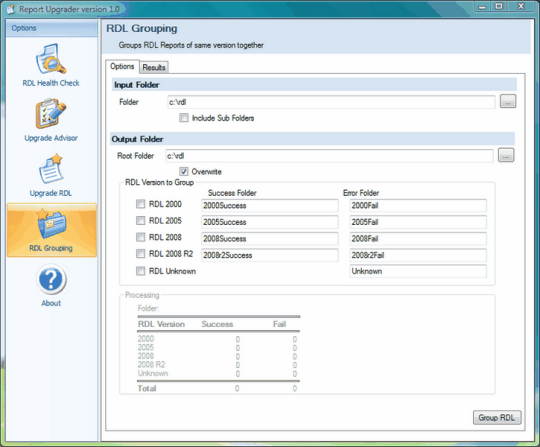Open the RDL Health Check icon
Screen dimensions: 540x447
click(51, 59)
